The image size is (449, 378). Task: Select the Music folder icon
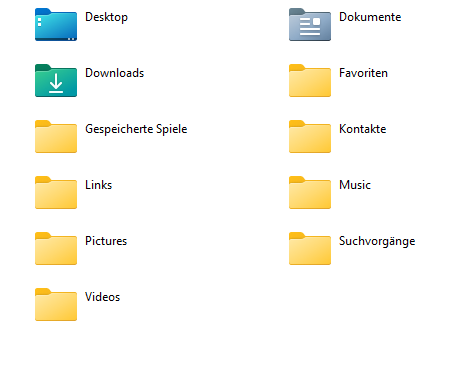(310, 193)
